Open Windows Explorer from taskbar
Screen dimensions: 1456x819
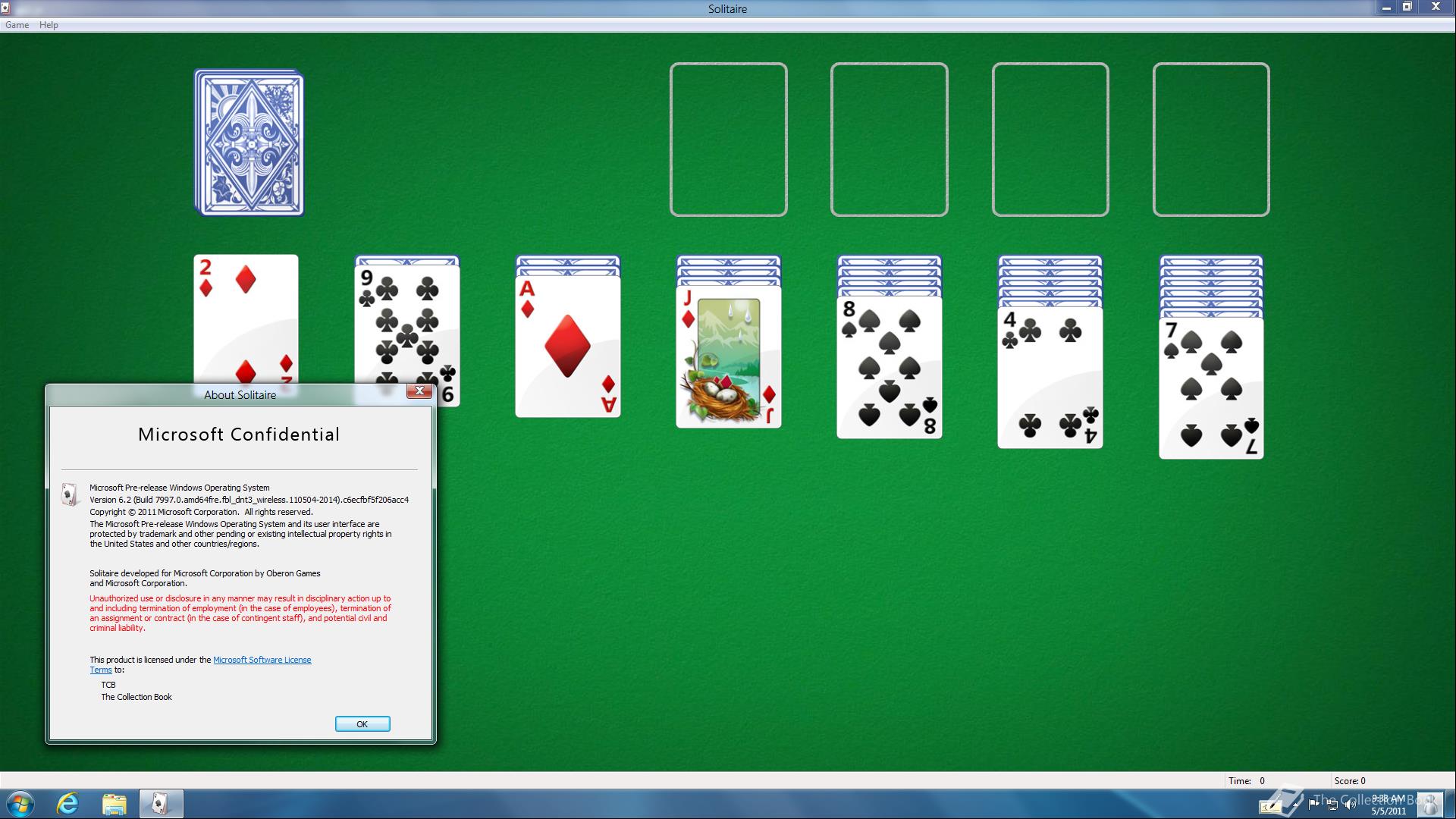(x=114, y=804)
